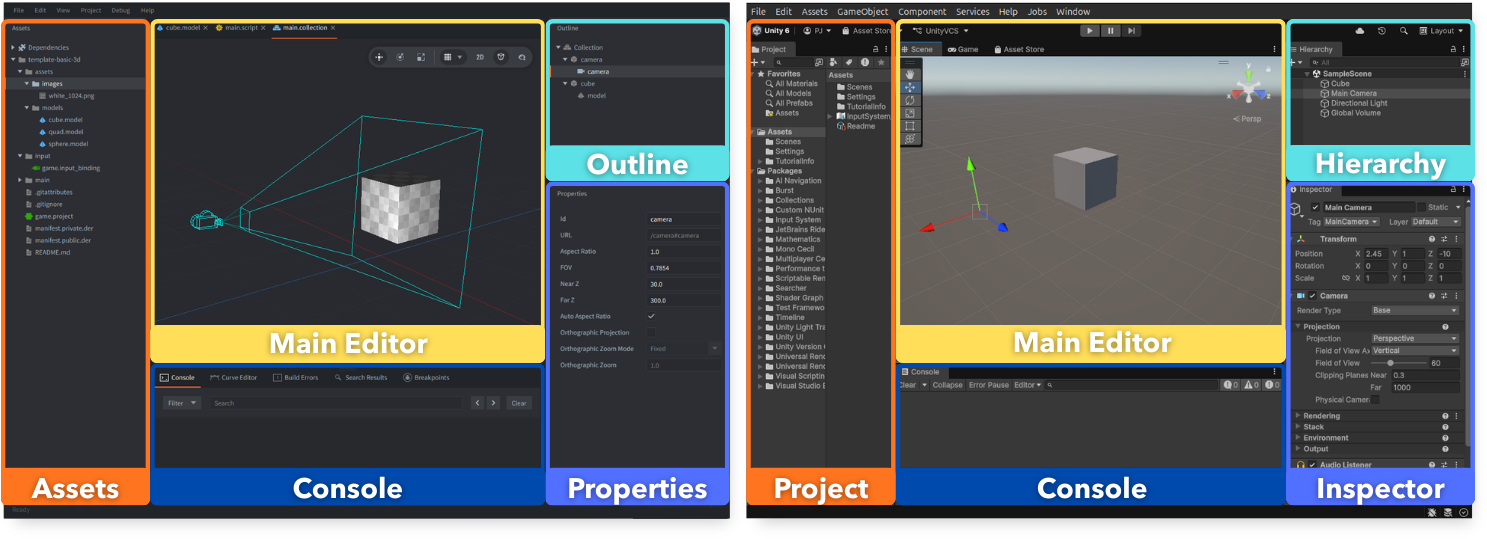Select the Move tool in Defold viewport toolbar

pos(379,57)
